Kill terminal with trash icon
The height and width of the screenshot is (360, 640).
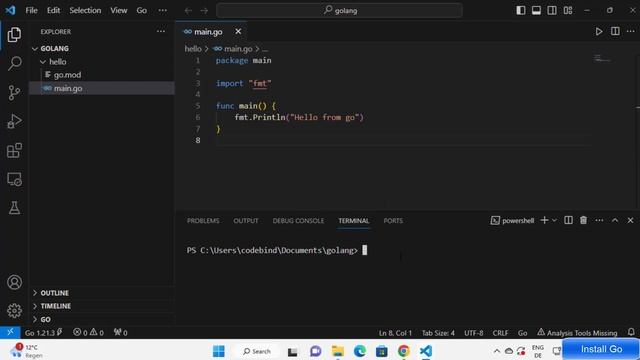(584, 220)
